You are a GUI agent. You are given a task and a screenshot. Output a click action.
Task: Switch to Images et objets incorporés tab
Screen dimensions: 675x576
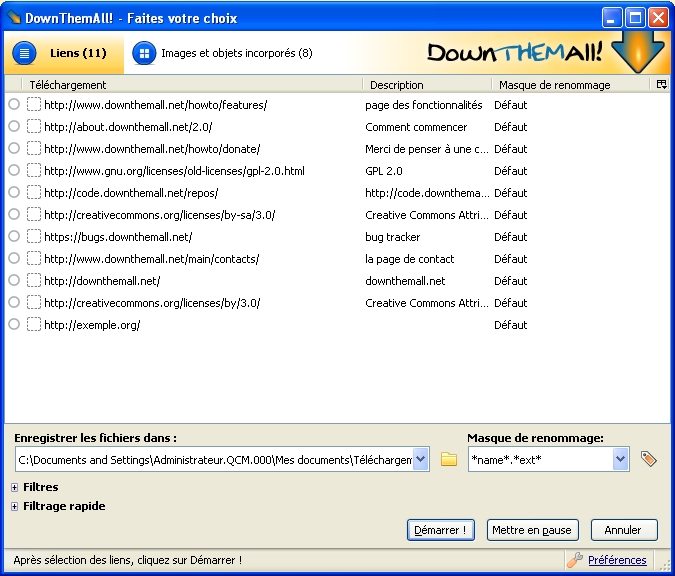(x=236, y=53)
